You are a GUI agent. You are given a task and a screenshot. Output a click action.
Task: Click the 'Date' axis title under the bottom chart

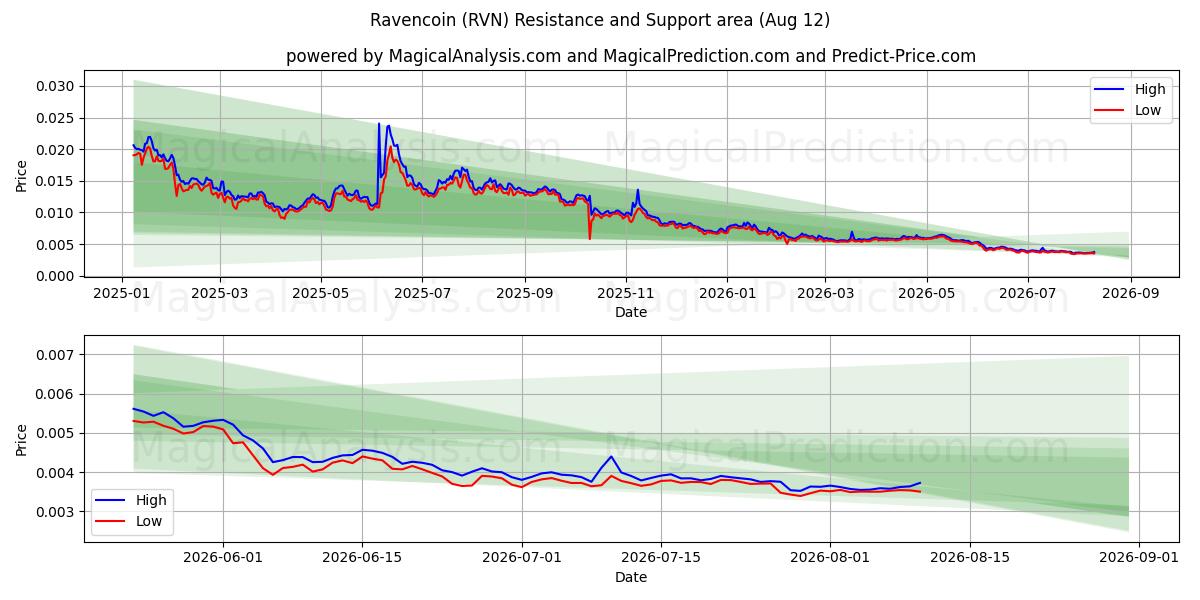coord(631,578)
